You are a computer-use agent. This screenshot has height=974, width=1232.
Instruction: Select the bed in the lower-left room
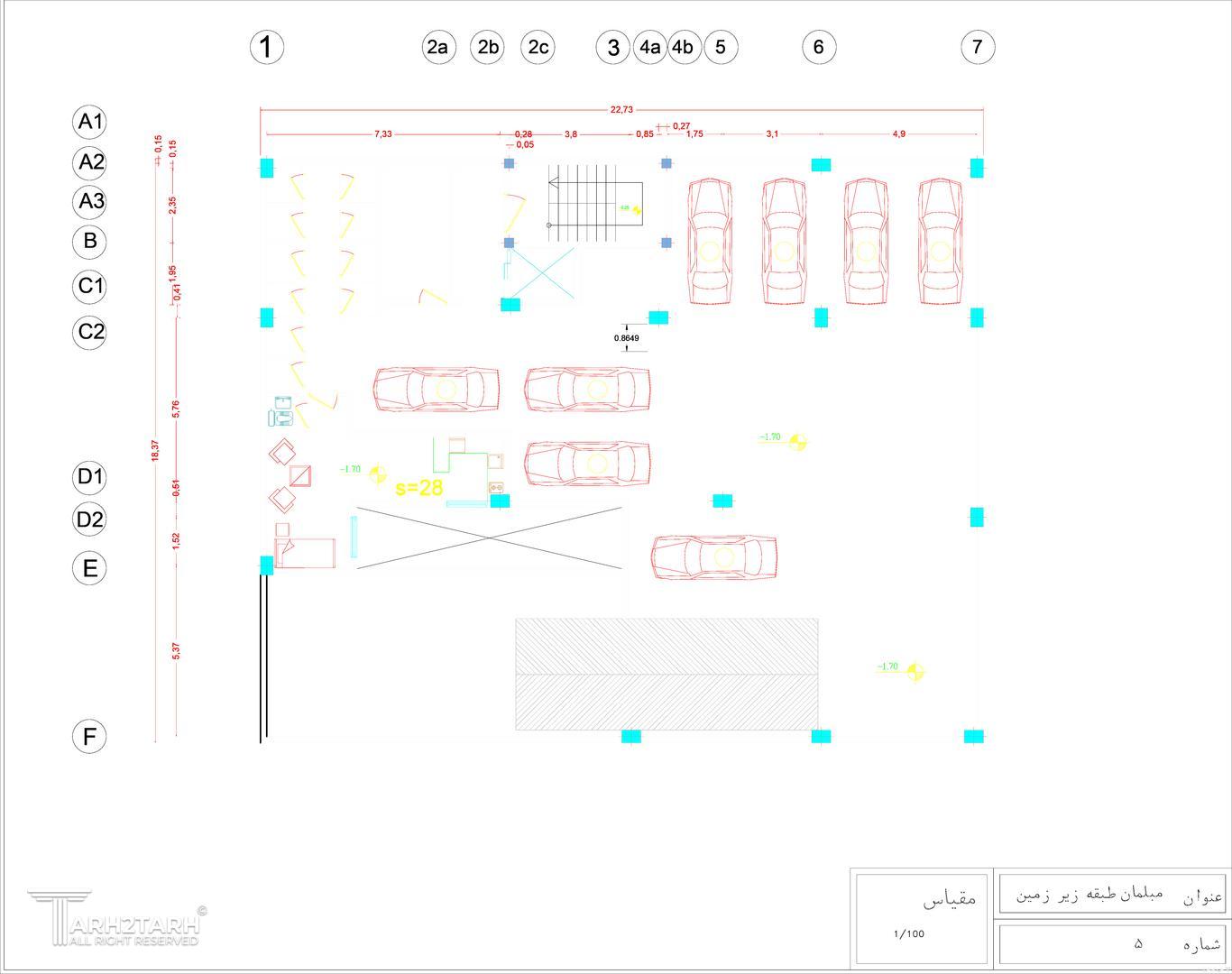(306, 552)
